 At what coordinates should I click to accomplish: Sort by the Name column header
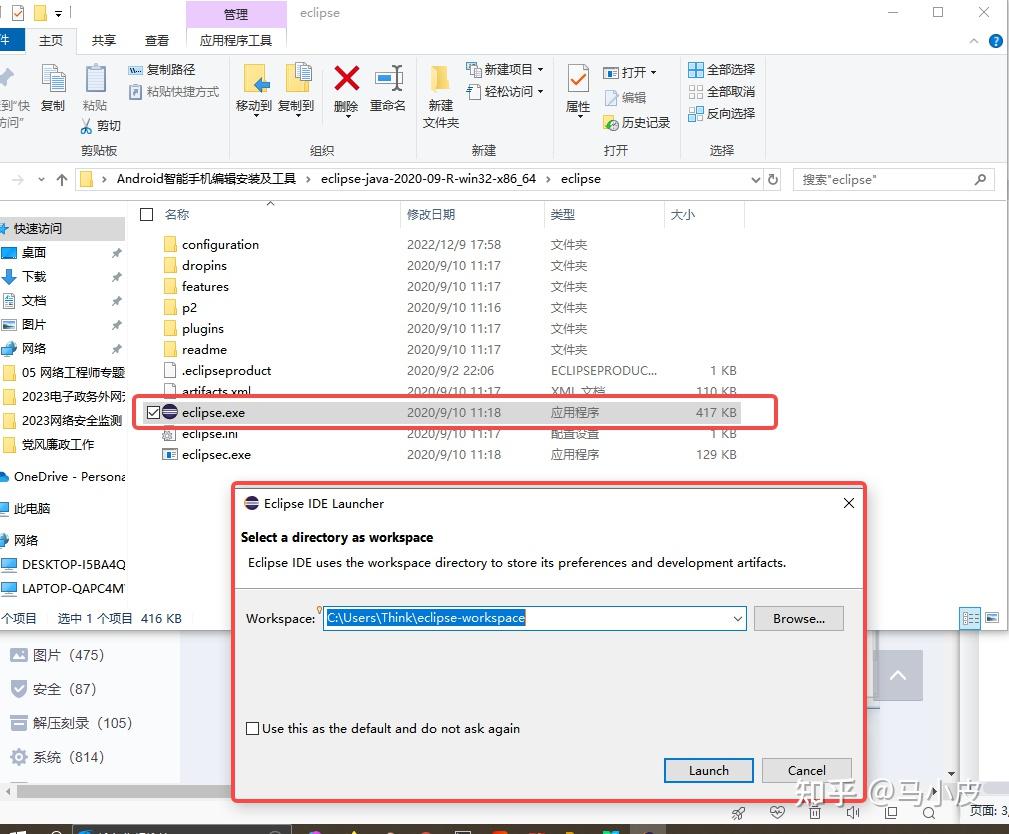click(177, 214)
